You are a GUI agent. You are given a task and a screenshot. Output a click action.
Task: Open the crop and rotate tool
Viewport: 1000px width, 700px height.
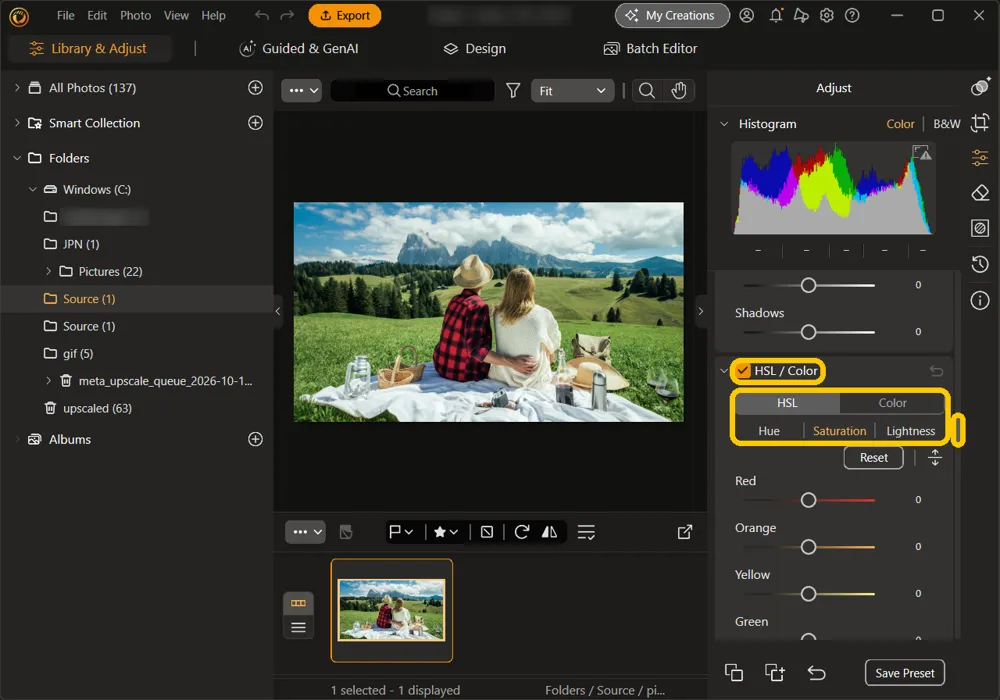980,122
